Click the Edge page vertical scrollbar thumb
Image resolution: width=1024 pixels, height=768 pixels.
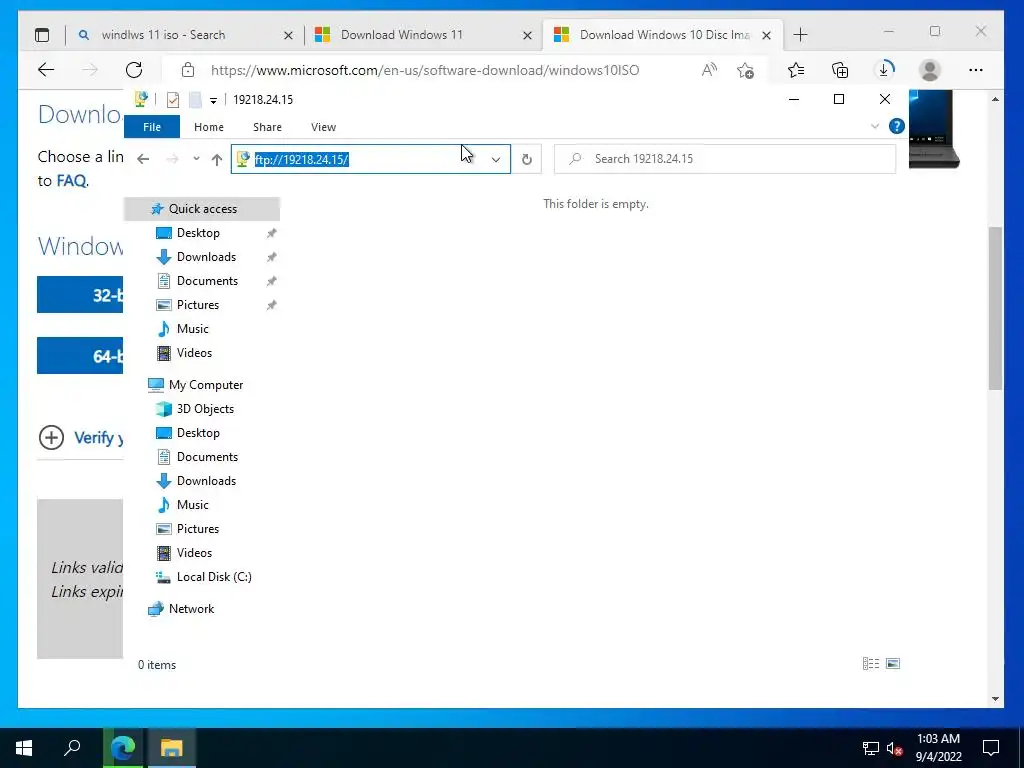[x=995, y=308]
